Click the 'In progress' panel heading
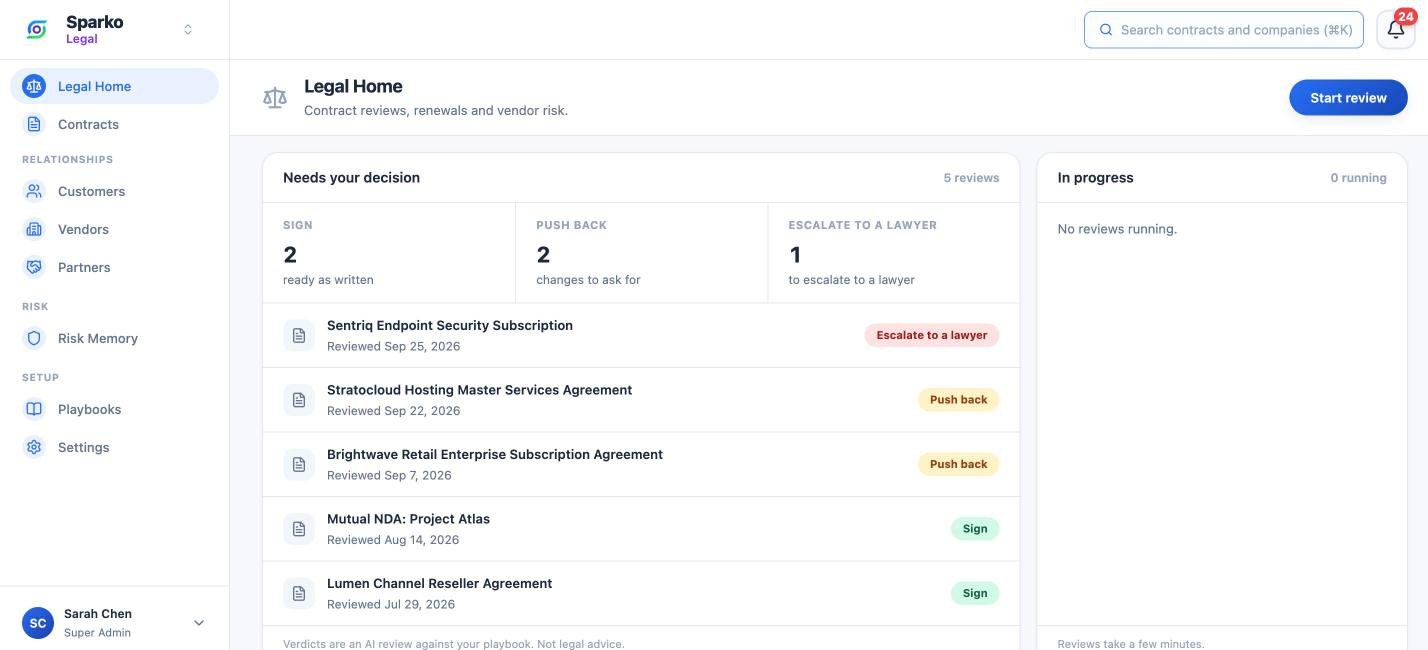1428x650 pixels. pyautogui.click(x=1095, y=178)
